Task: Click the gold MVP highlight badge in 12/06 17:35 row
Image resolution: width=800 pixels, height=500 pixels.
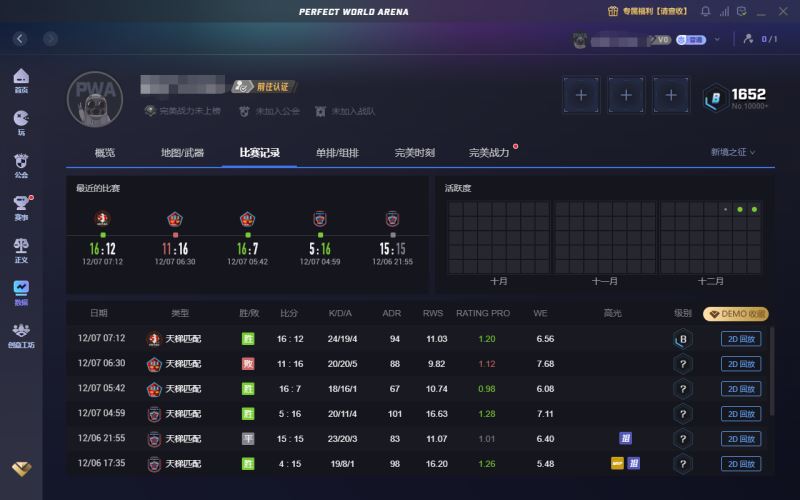Action: point(617,463)
